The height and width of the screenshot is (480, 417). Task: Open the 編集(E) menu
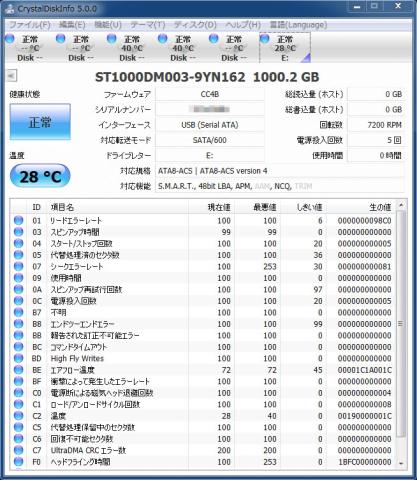72,25
